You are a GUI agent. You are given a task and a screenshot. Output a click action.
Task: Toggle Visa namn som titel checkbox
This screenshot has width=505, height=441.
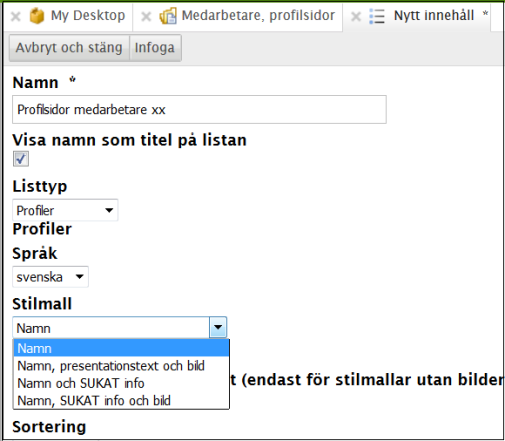point(21,159)
